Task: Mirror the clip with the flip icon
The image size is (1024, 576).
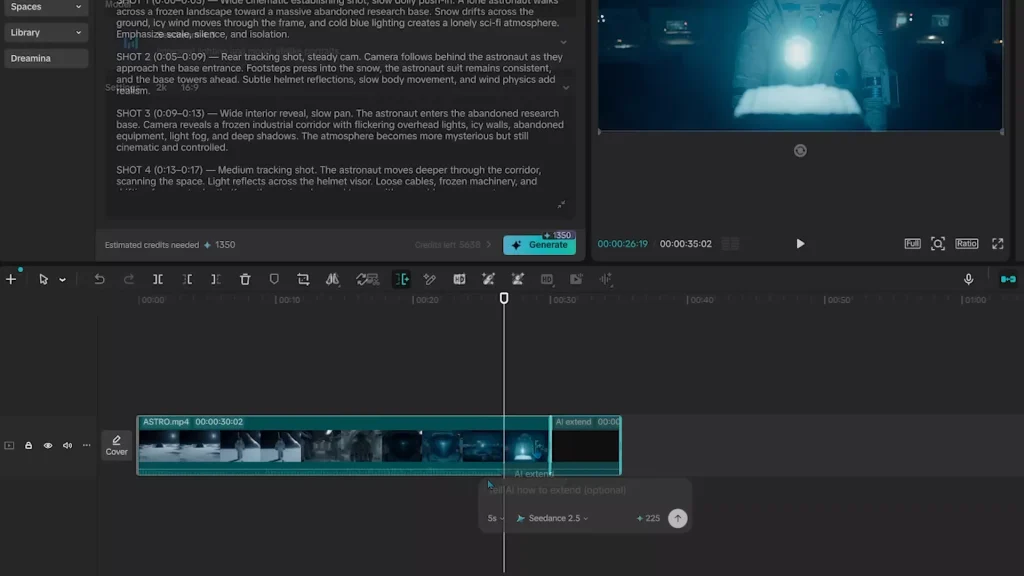Action: tap(332, 280)
